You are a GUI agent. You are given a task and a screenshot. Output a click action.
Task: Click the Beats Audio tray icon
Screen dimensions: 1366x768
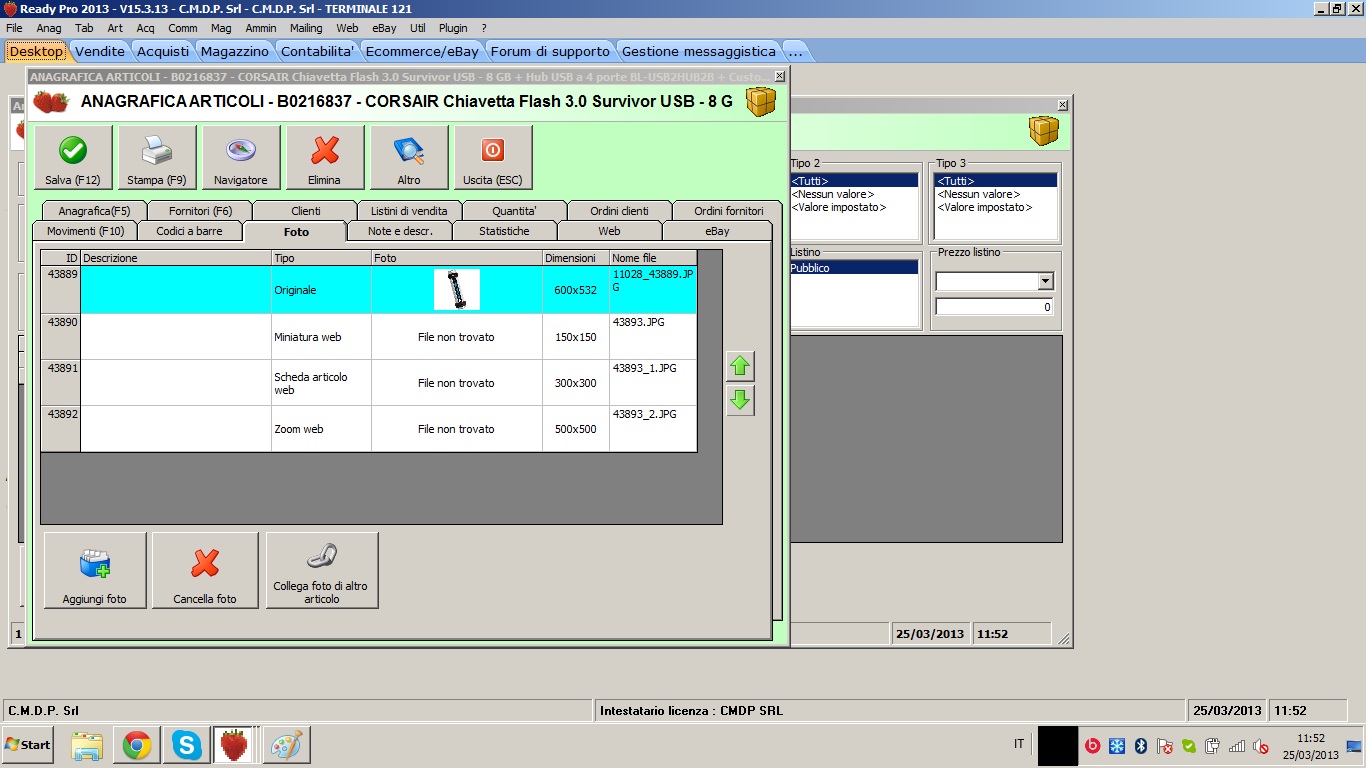(x=1092, y=745)
